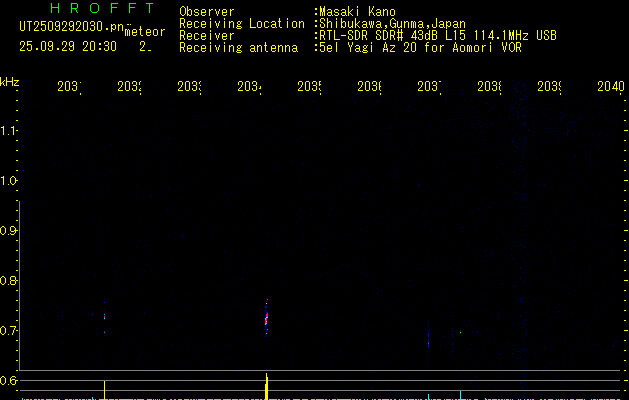Click the 2031 time axis label
This screenshot has width=629, height=400.
pyautogui.click(x=69, y=86)
